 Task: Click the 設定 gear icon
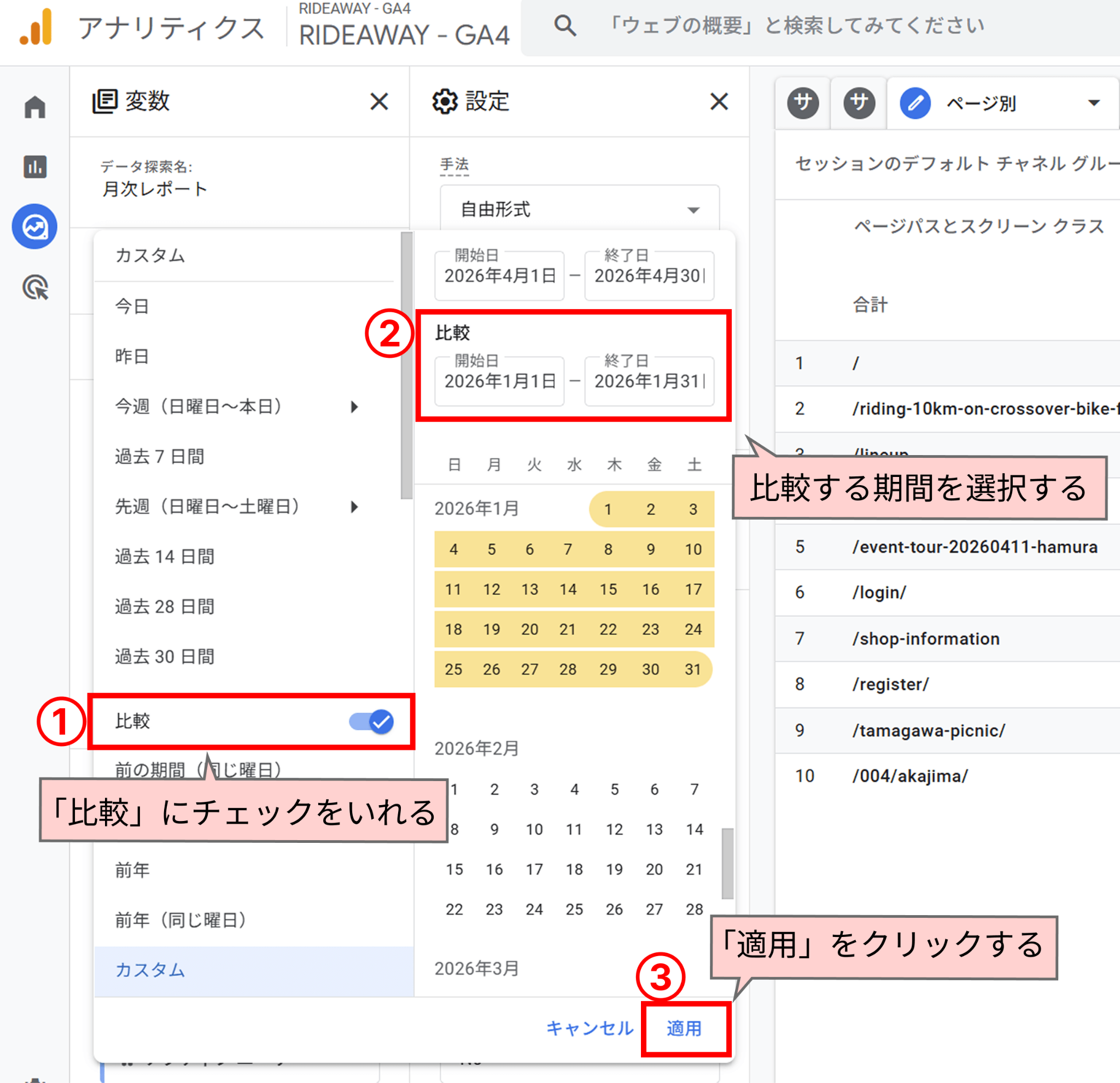pyautogui.click(x=445, y=102)
